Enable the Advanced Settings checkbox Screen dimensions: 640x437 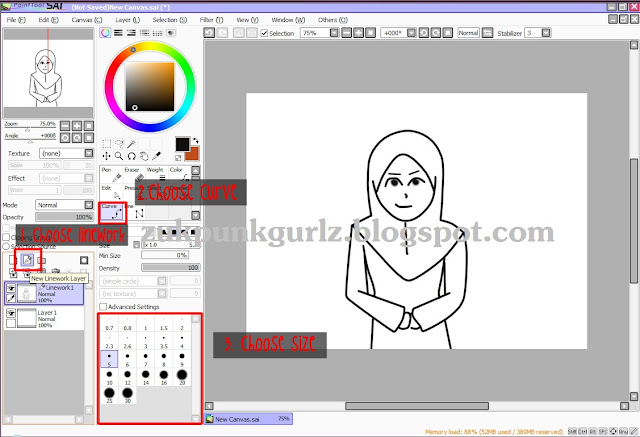tap(103, 306)
